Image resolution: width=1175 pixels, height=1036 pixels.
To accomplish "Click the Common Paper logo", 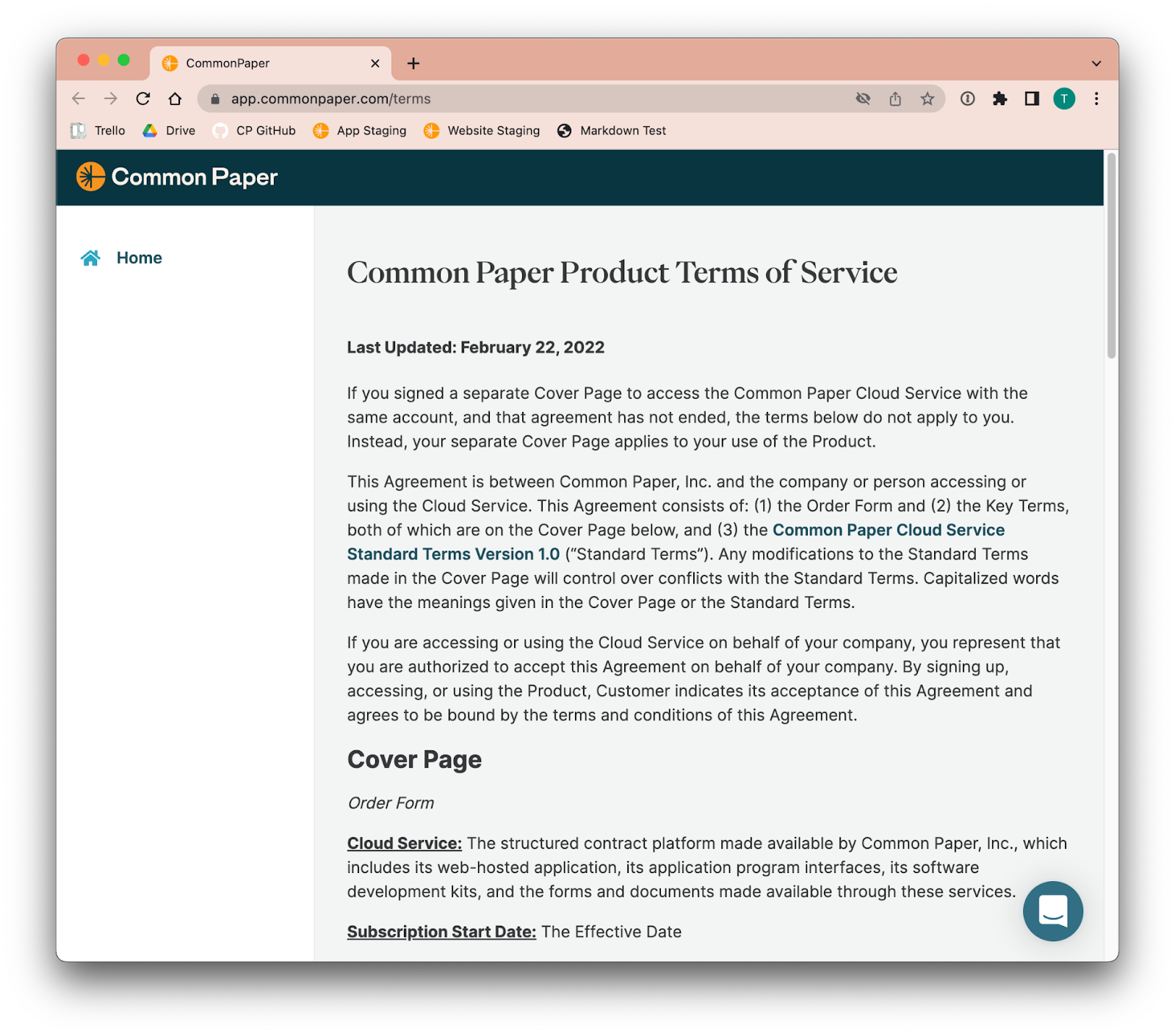I will click(x=177, y=177).
